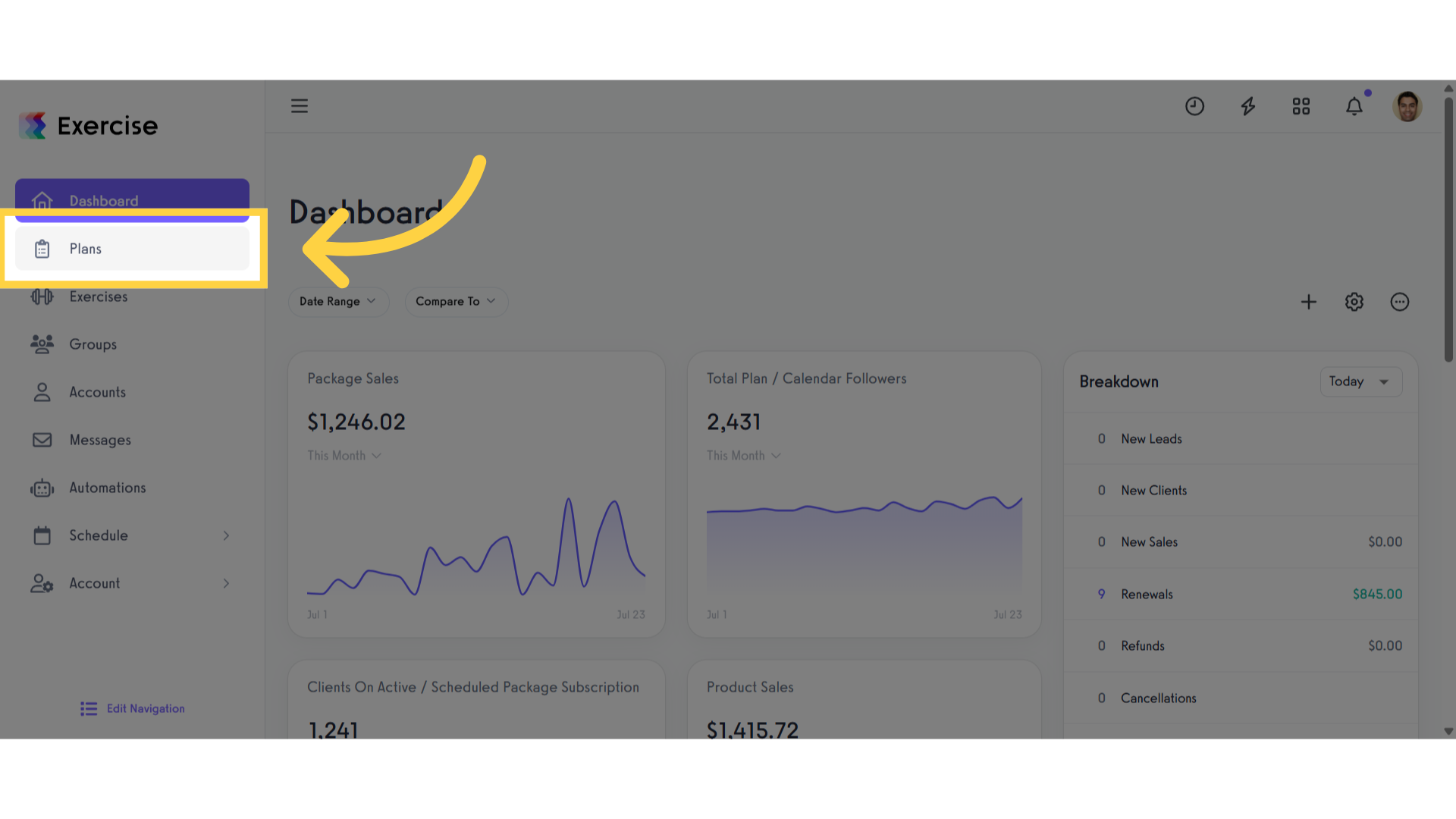Click the 2,431 followers value
Screen dimensions: 1456x819
click(x=733, y=422)
